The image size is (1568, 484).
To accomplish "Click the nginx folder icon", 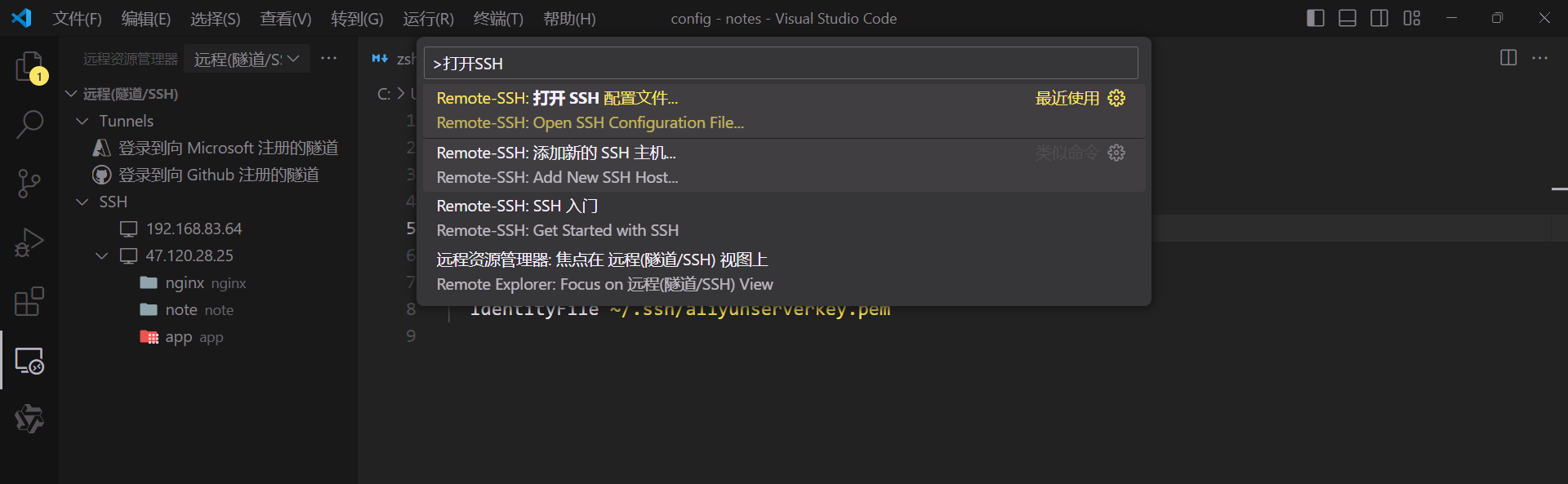I will tap(149, 282).
